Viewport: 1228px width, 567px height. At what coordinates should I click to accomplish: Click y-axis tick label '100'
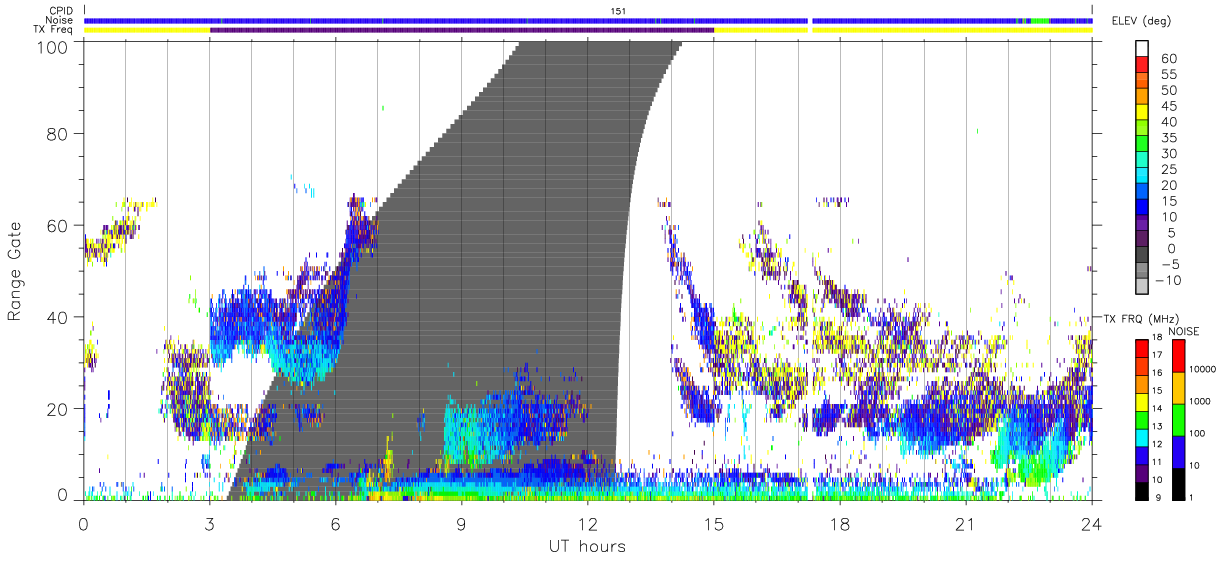coord(53,47)
